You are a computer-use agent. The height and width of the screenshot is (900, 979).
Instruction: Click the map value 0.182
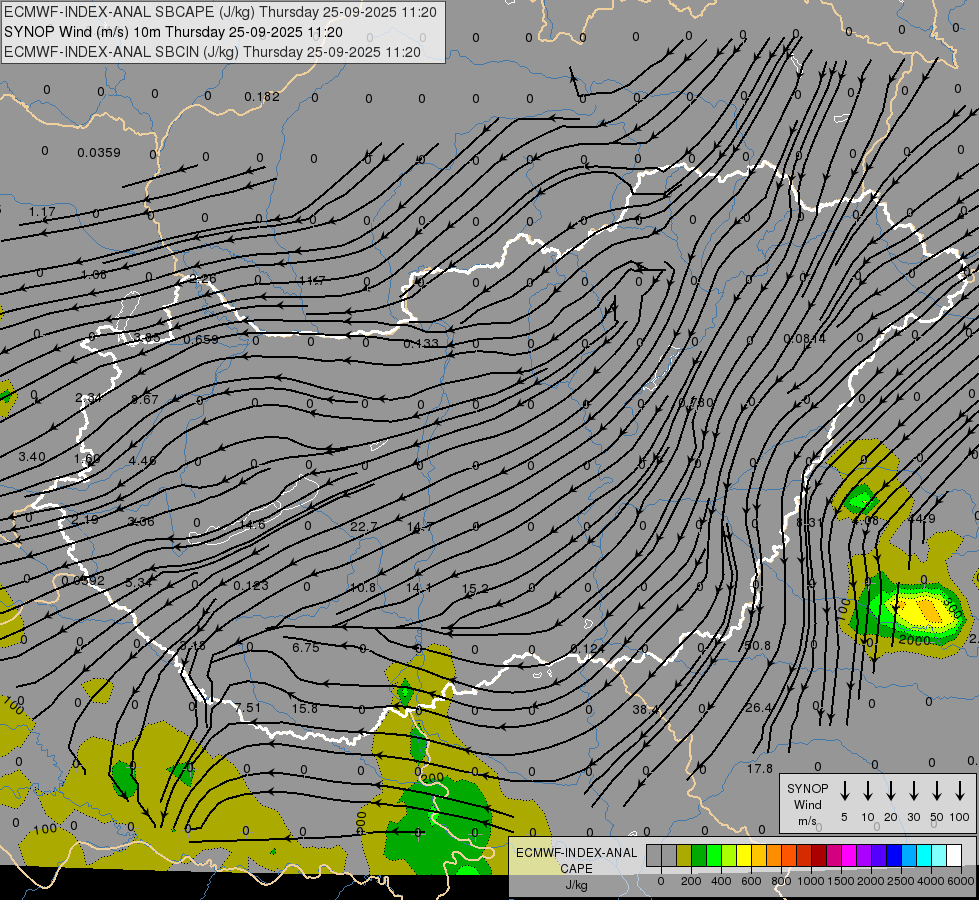pyautogui.click(x=262, y=97)
